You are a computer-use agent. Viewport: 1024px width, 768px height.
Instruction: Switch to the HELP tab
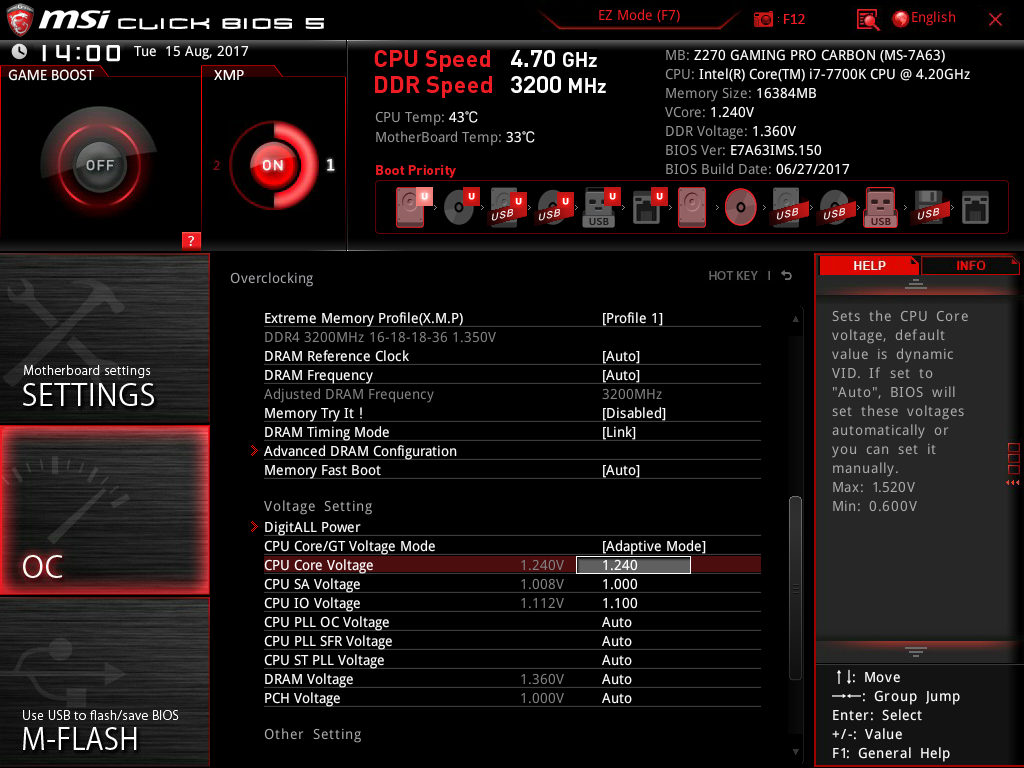(869, 265)
